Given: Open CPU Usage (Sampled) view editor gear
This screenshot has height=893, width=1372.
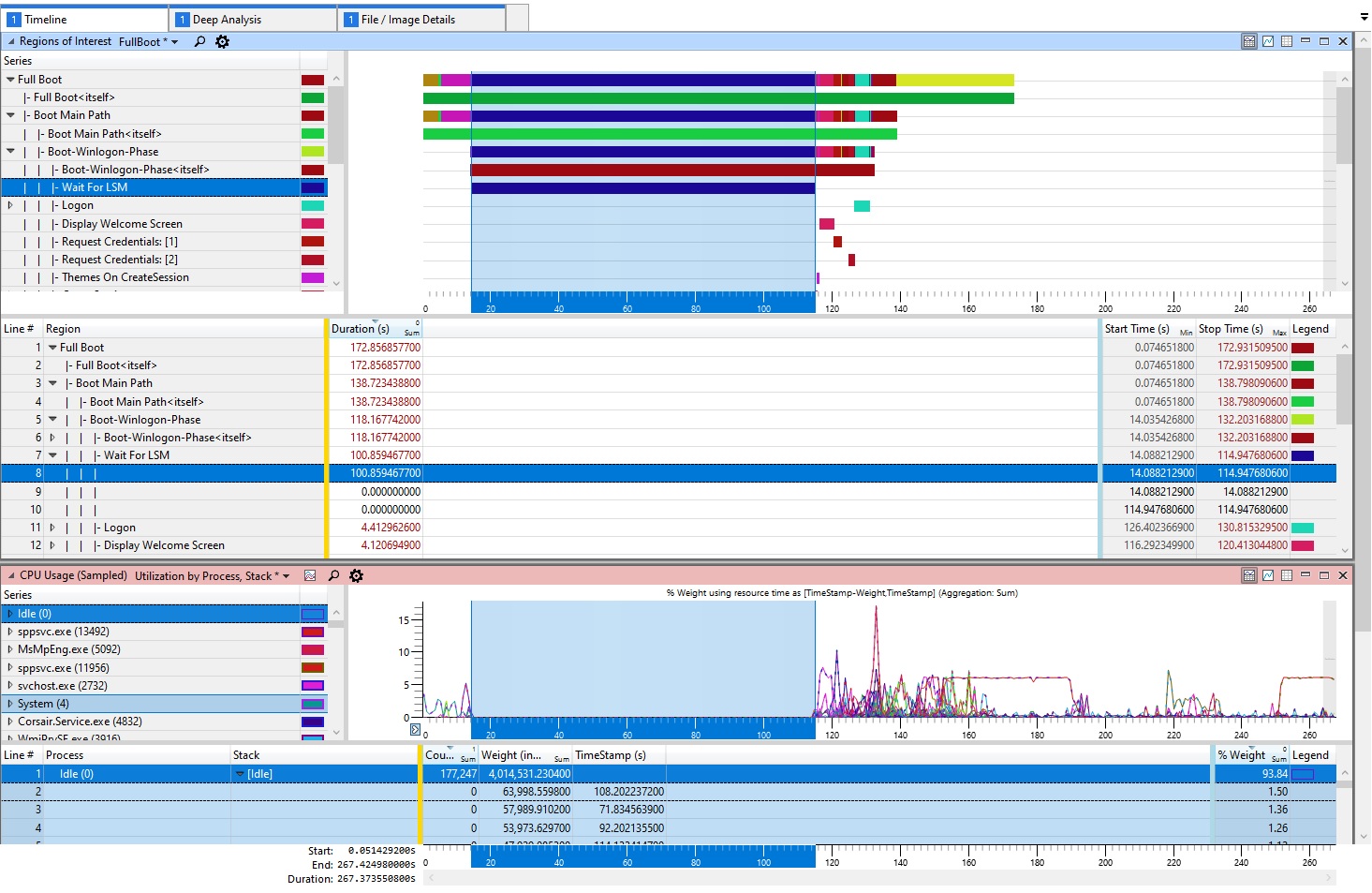Looking at the screenshot, I should (x=356, y=575).
